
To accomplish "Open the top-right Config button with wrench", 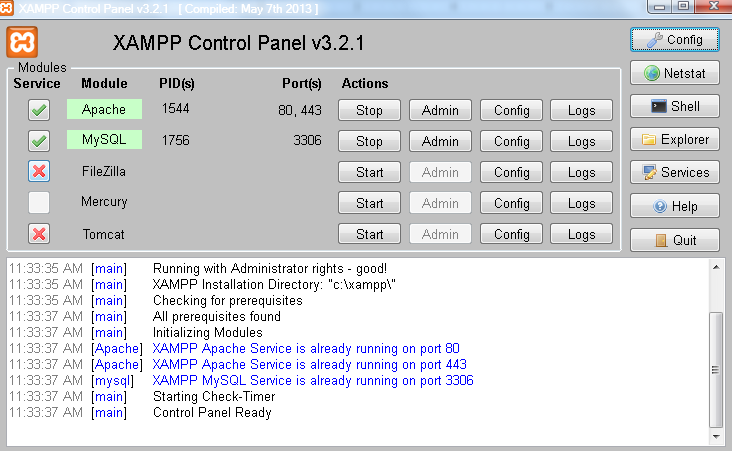I will 675,40.
